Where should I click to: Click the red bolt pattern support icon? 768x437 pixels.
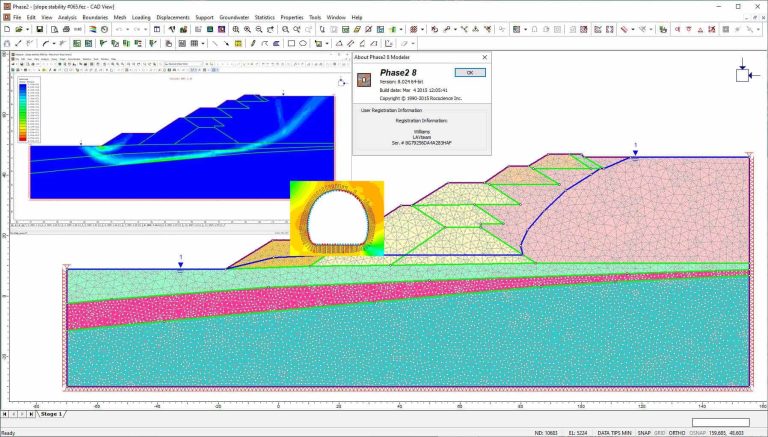click(413, 29)
